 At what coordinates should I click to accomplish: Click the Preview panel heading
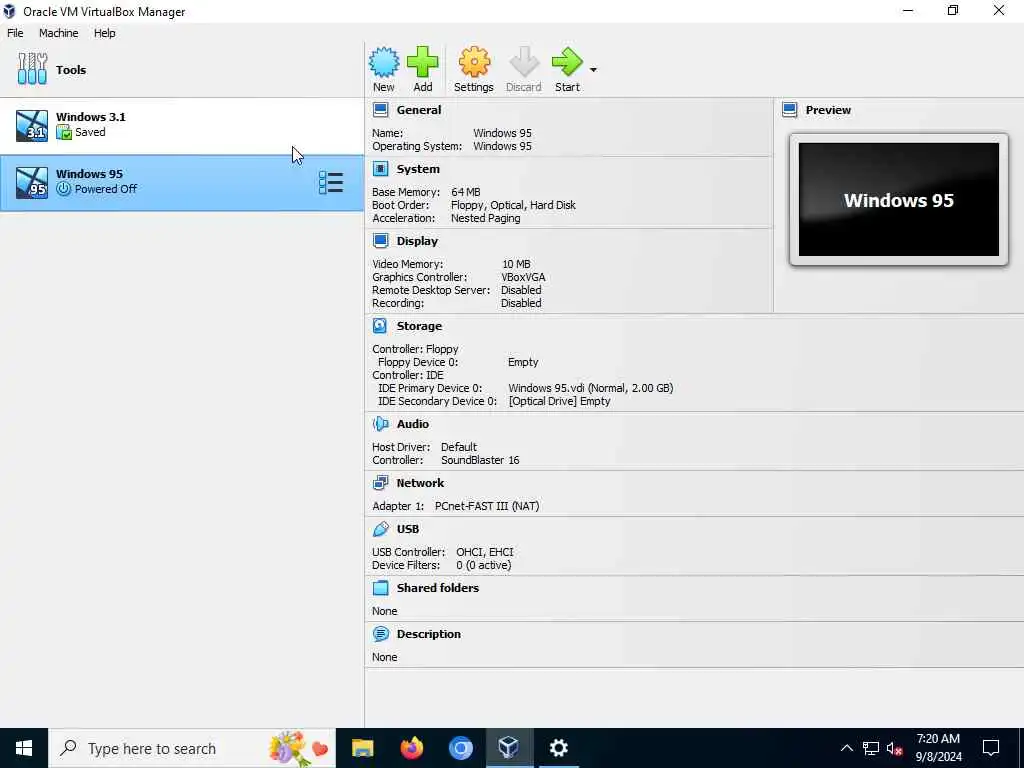[828, 110]
